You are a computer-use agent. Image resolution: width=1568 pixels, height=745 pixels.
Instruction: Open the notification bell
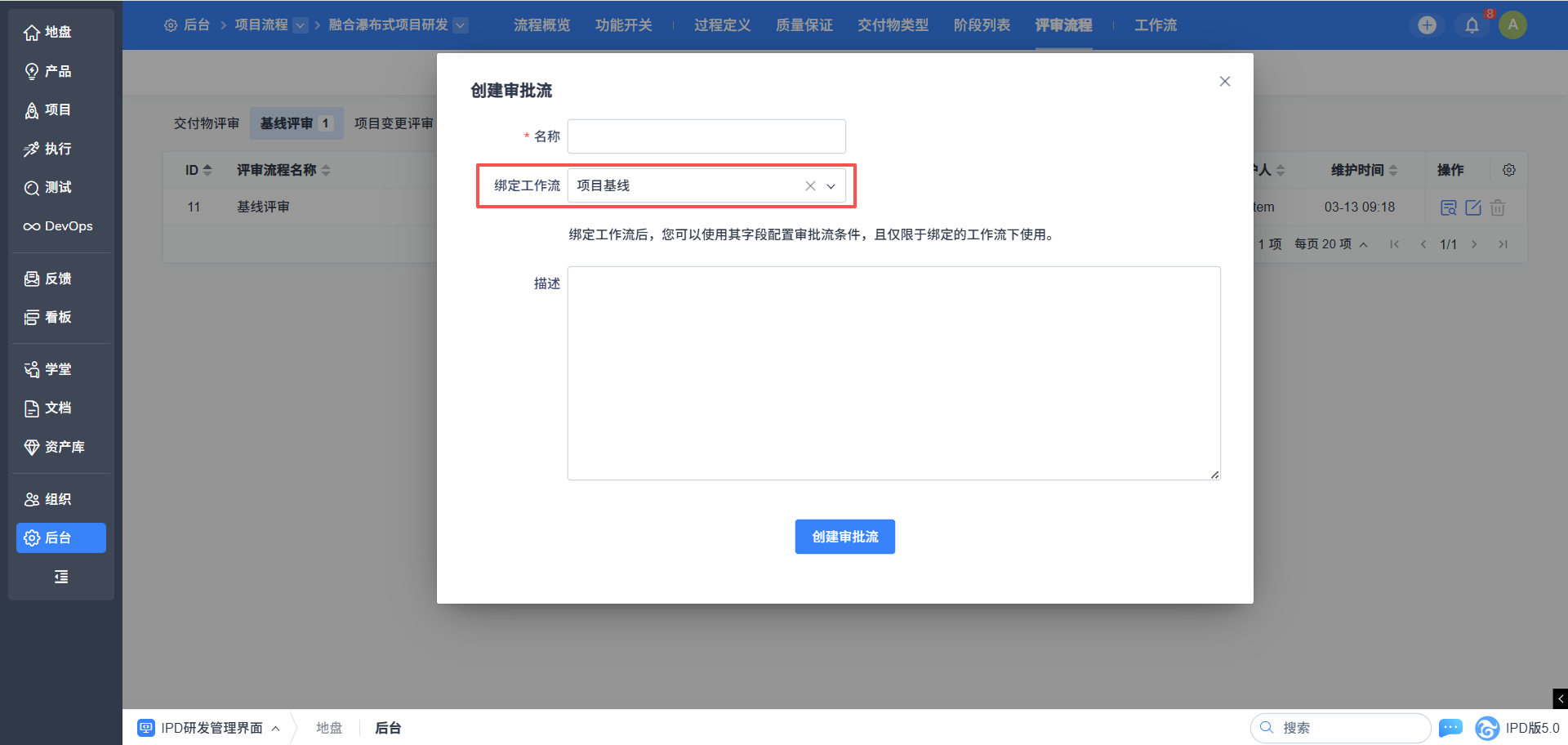point(1472,25)
